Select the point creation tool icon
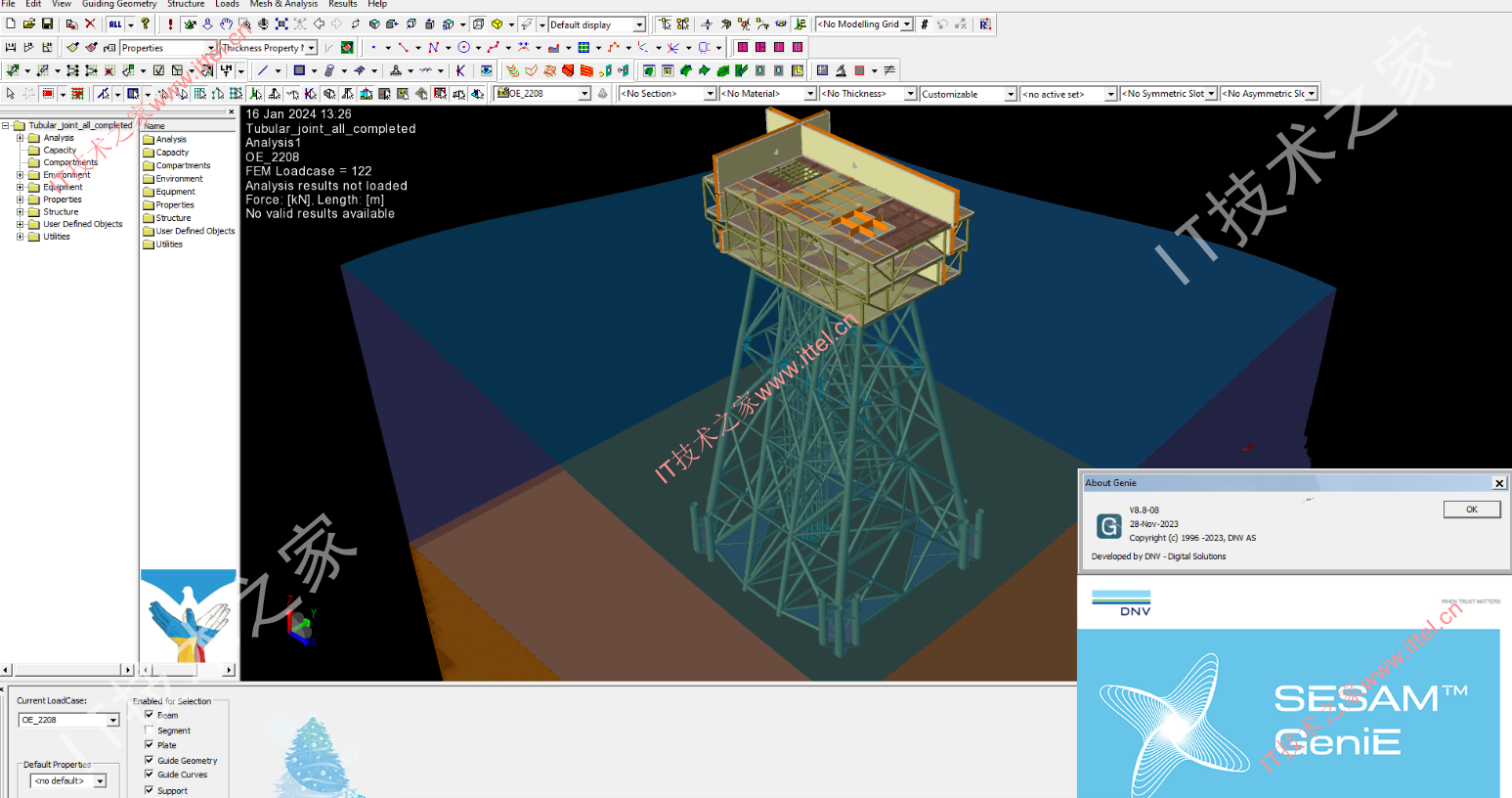Viewport: 1512px width, 798px height. (373, 47)
